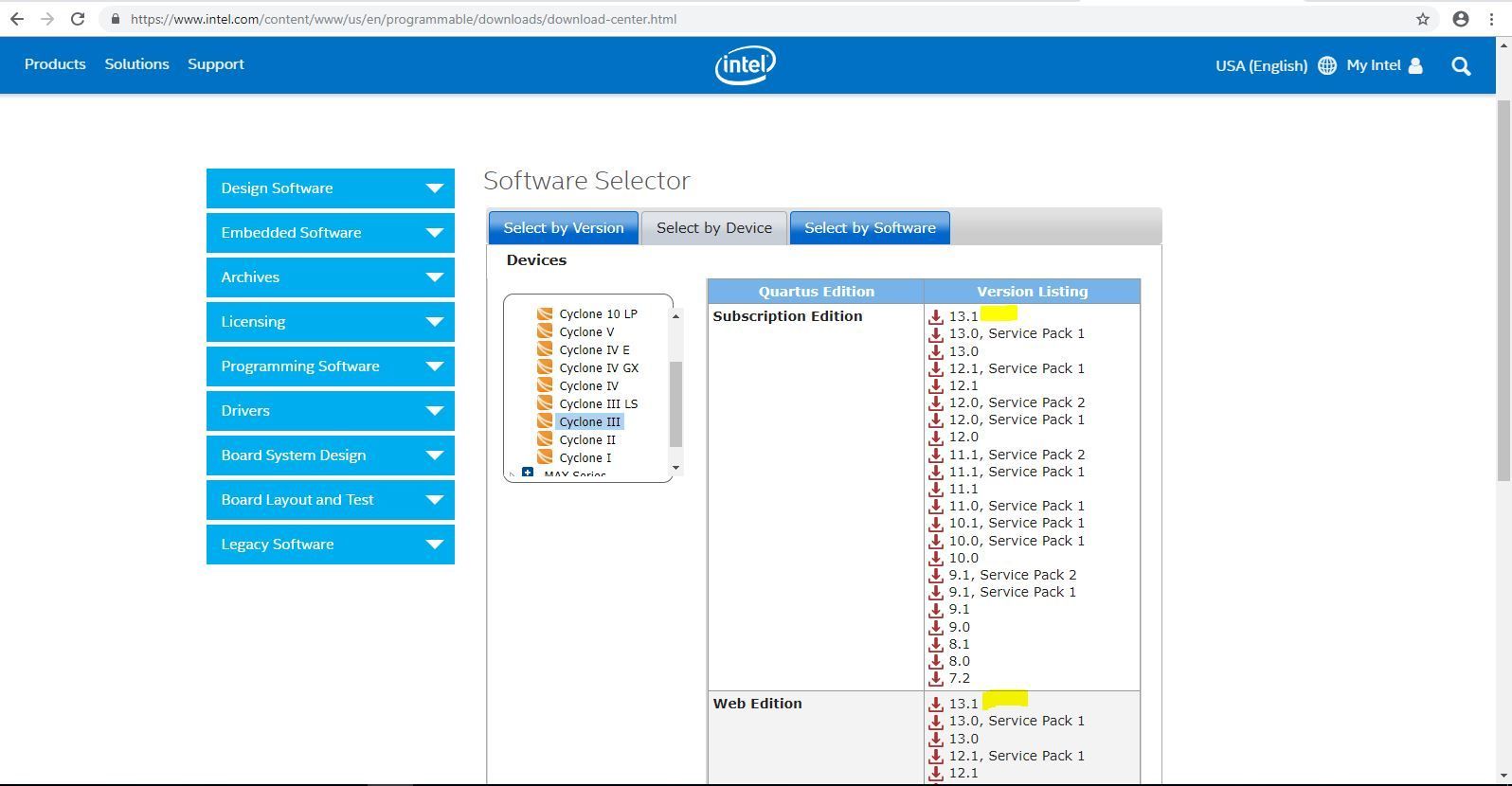Click the Cyclone V device chip icon

[545, 331]
